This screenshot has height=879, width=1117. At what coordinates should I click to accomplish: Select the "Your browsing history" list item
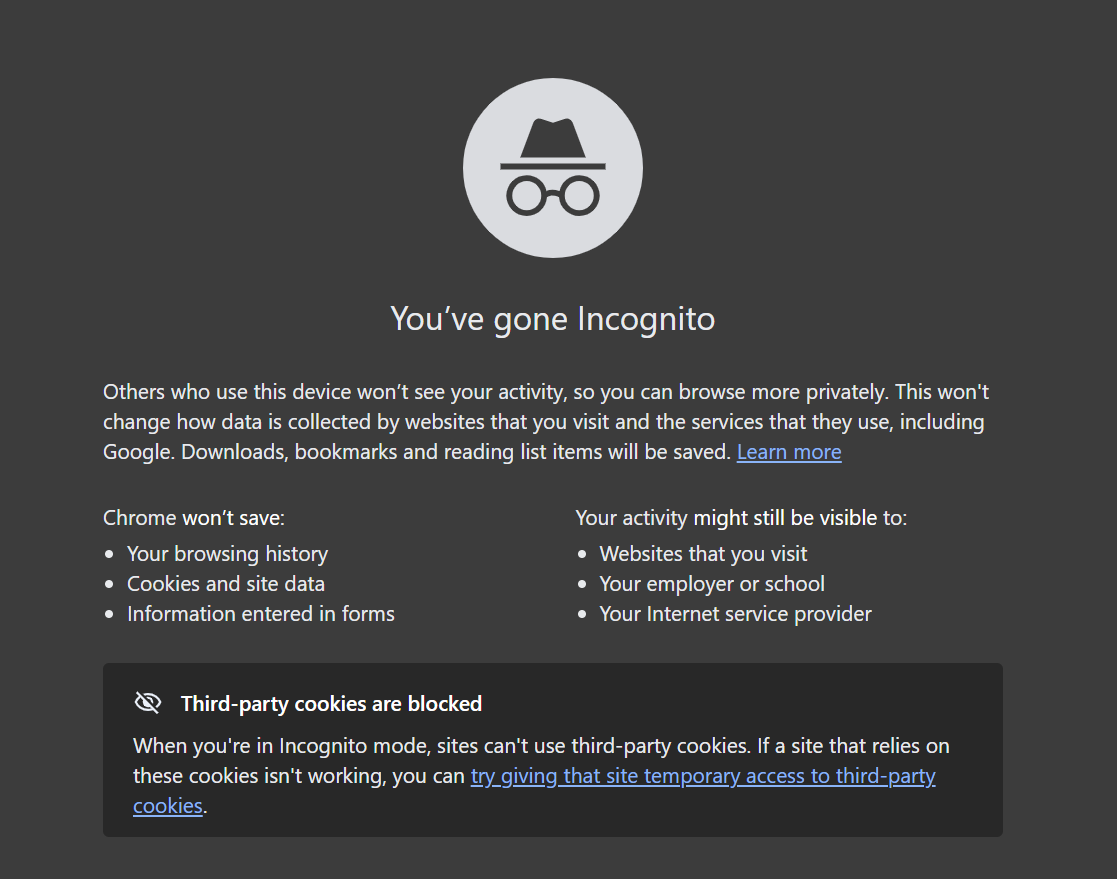227,554
